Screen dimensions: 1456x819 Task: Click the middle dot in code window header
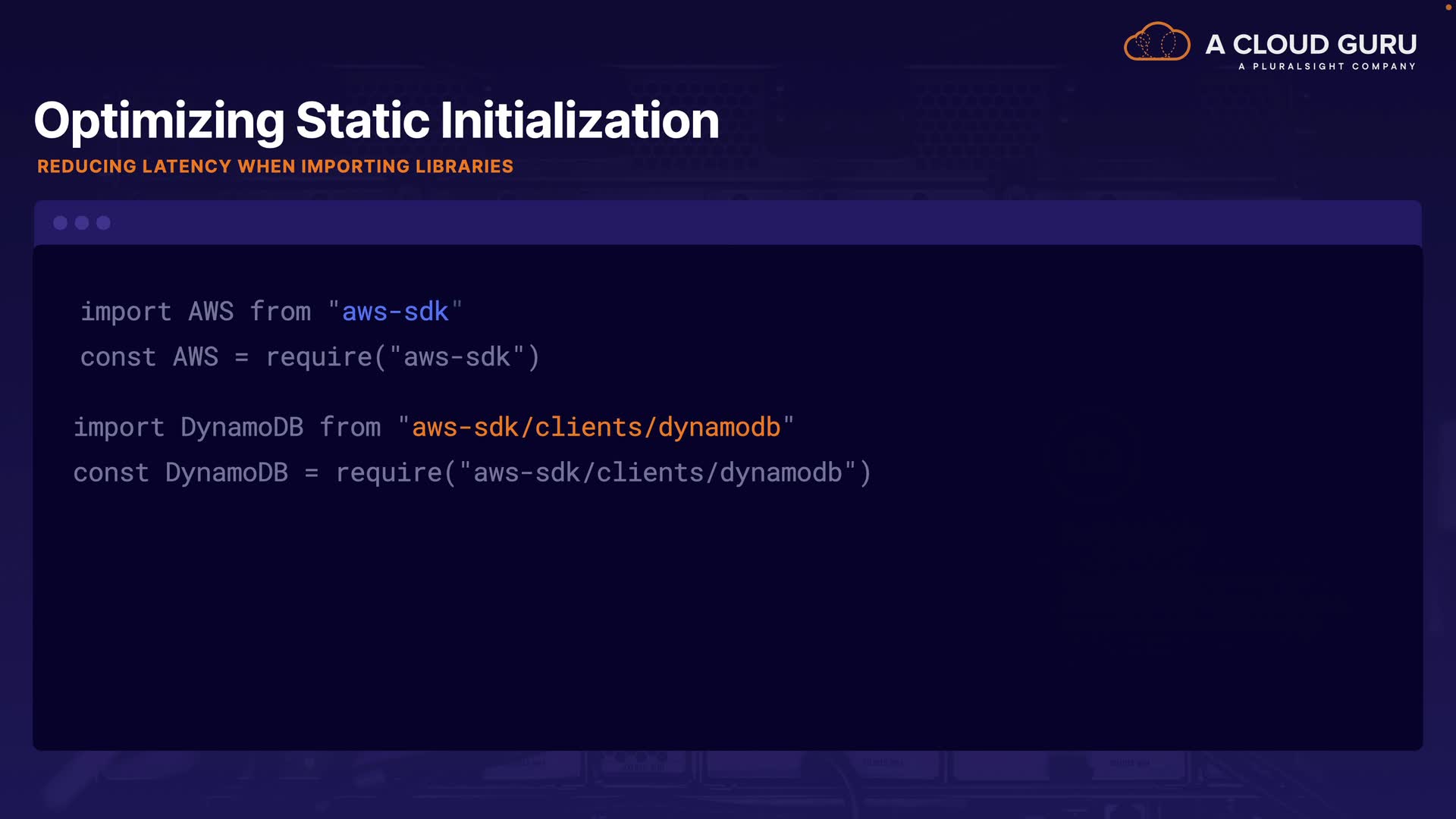pyautogui.click(x=82, y=223)
